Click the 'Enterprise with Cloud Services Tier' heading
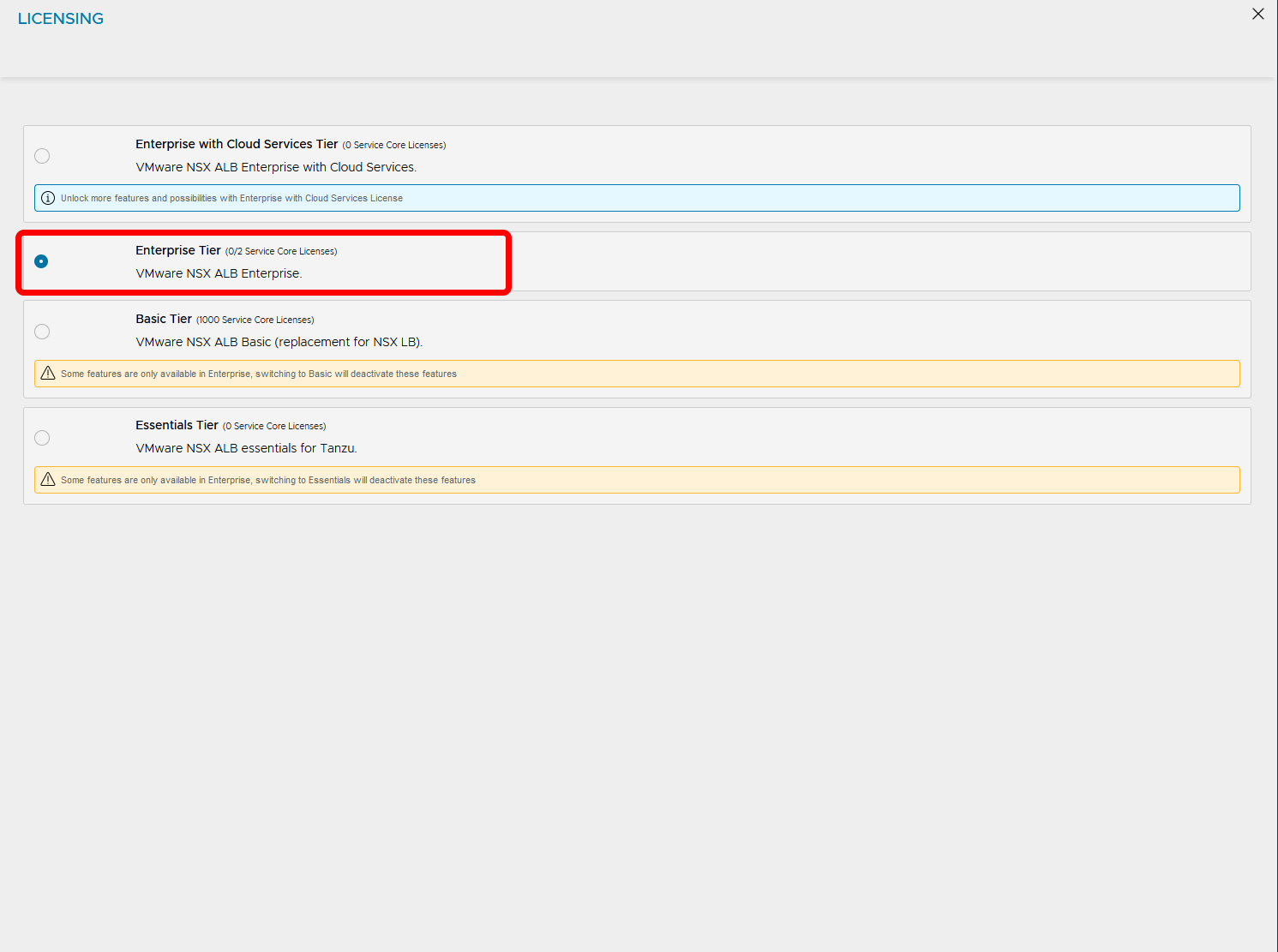Viewport: 1278px width, 952px height. [x=237, y=144]
